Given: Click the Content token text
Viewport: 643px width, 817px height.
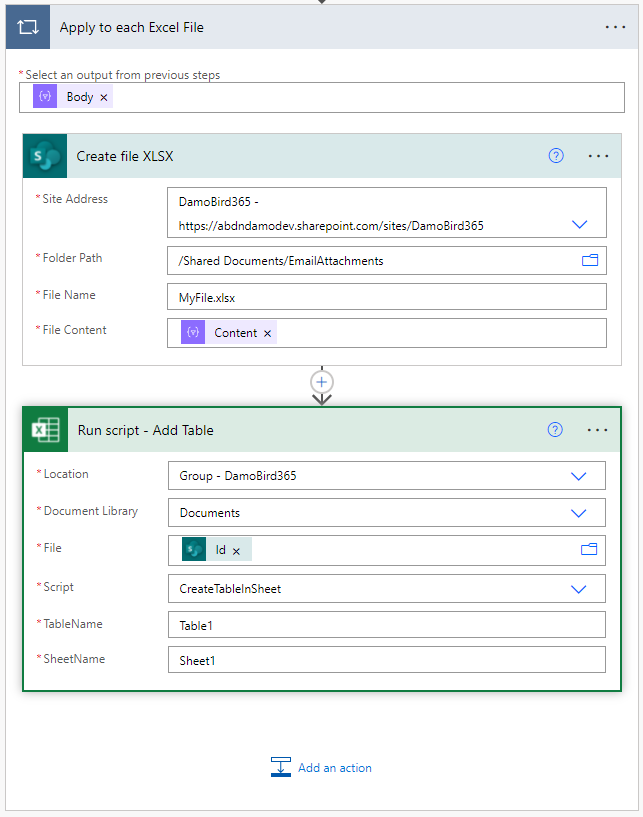Looking at the screenshot, I should (x=236, y=333).
